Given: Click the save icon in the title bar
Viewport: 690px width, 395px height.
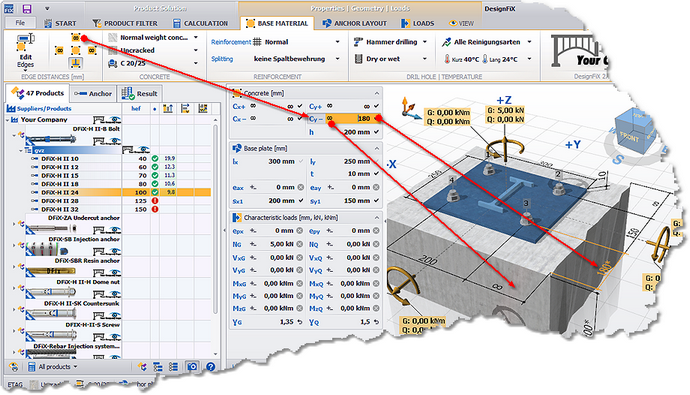Looking at the screenshot, I should coord(27,8).
